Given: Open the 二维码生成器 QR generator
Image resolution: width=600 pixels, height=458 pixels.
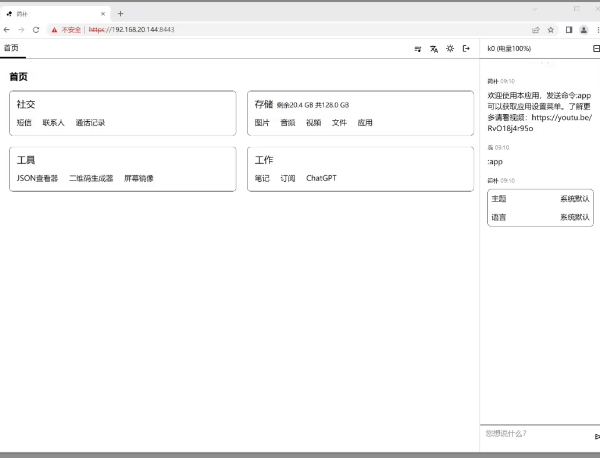Looking at the screenshot, I should (x=91, y=178).
